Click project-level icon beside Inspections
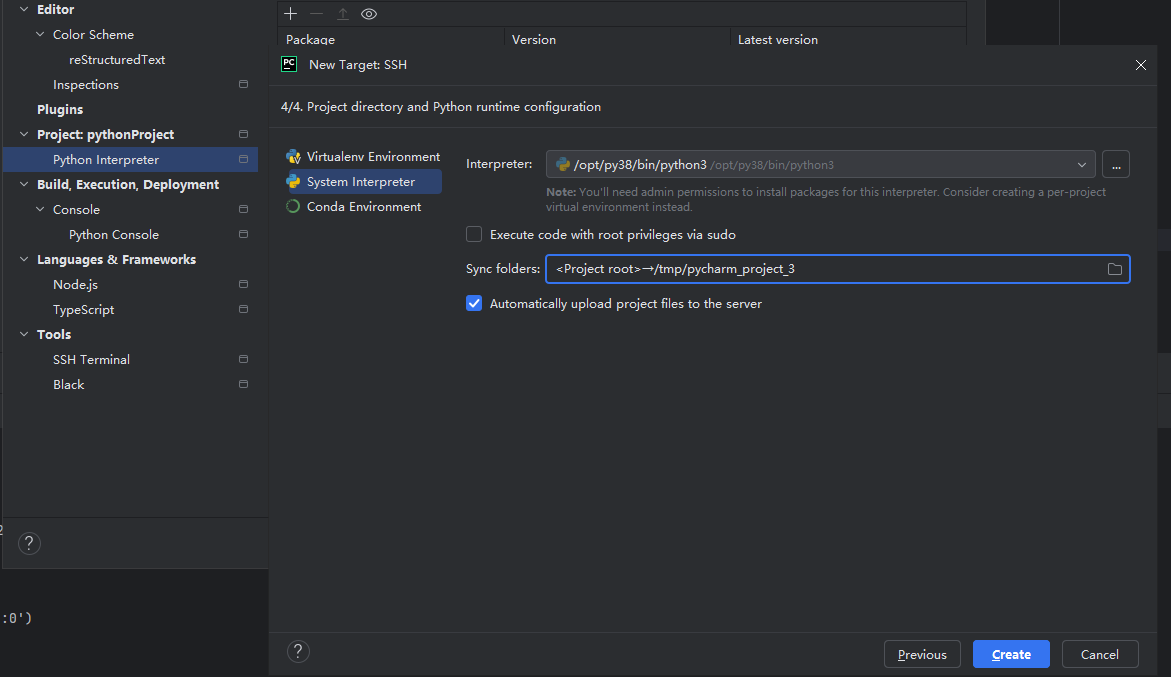1171x677 pixels. click(x=243, y=84)
